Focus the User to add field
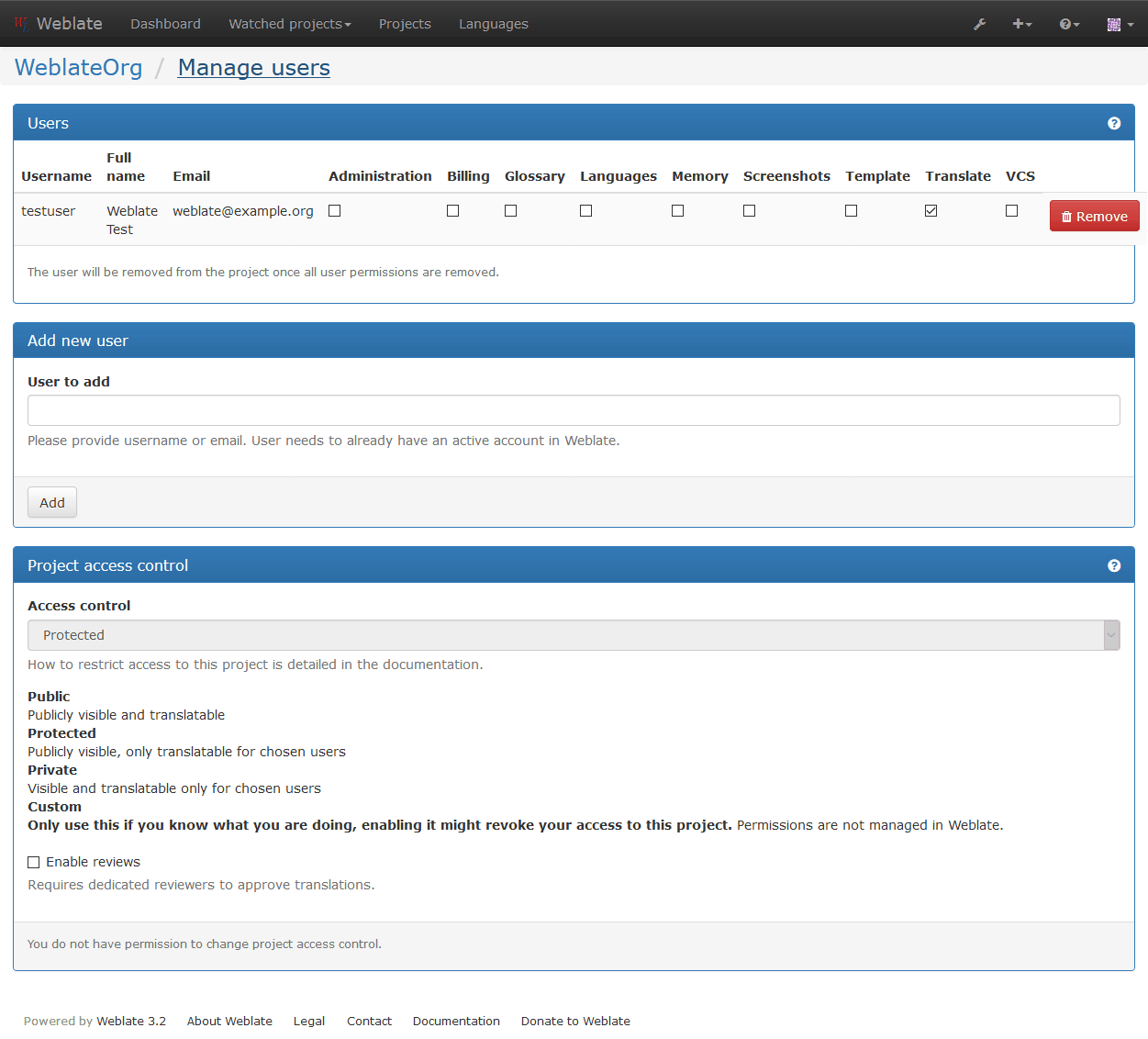The width and height of the screenshot is (1148, 1039). point(574,410)
